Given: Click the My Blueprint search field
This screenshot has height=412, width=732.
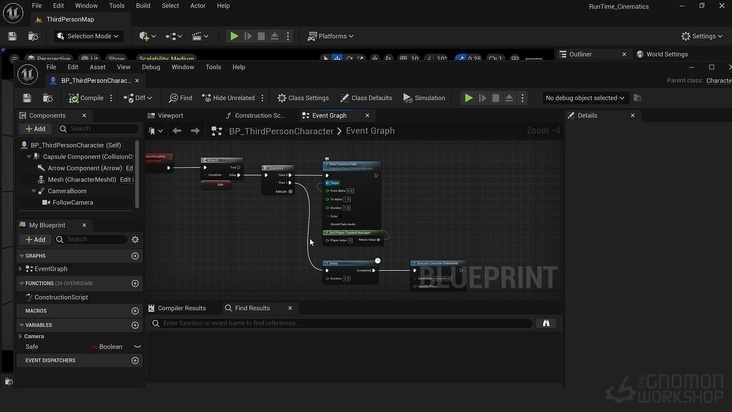Looking at the screenshot, I should pyautogui.click(x=92, y=239).
